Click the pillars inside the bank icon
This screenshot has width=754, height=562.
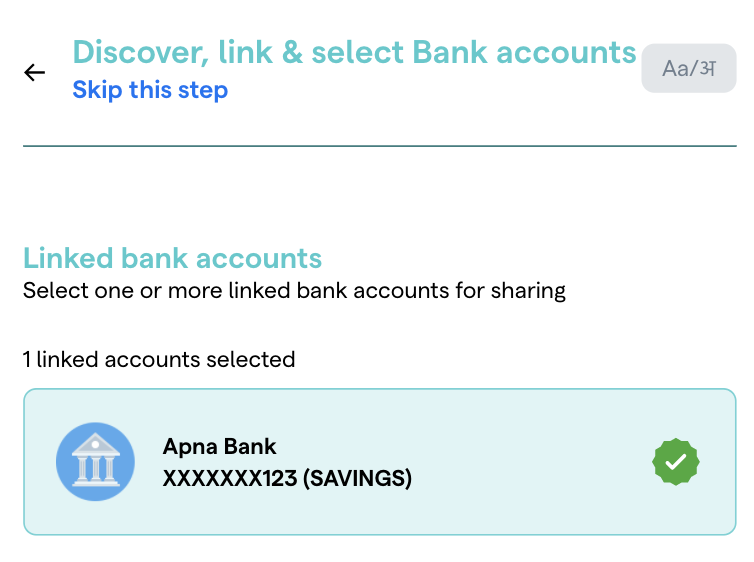coord(95,467)
